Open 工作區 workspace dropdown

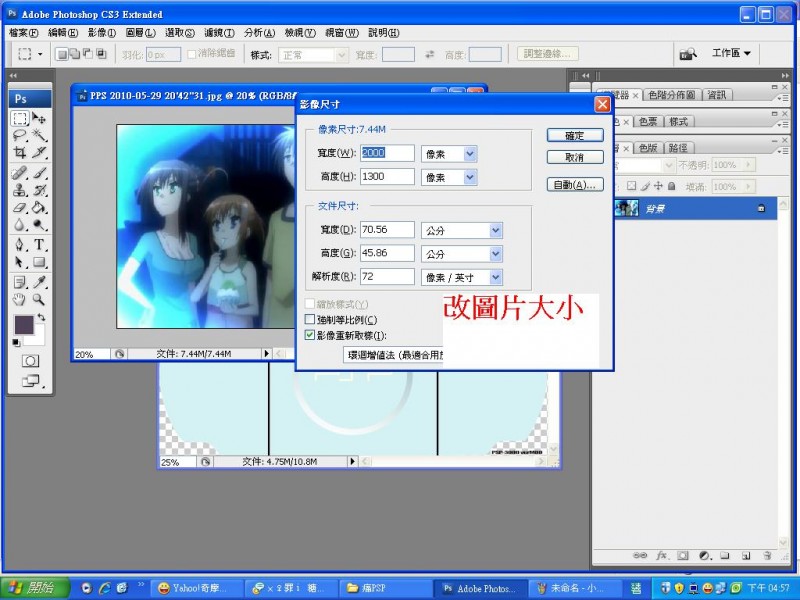(731, 53)
